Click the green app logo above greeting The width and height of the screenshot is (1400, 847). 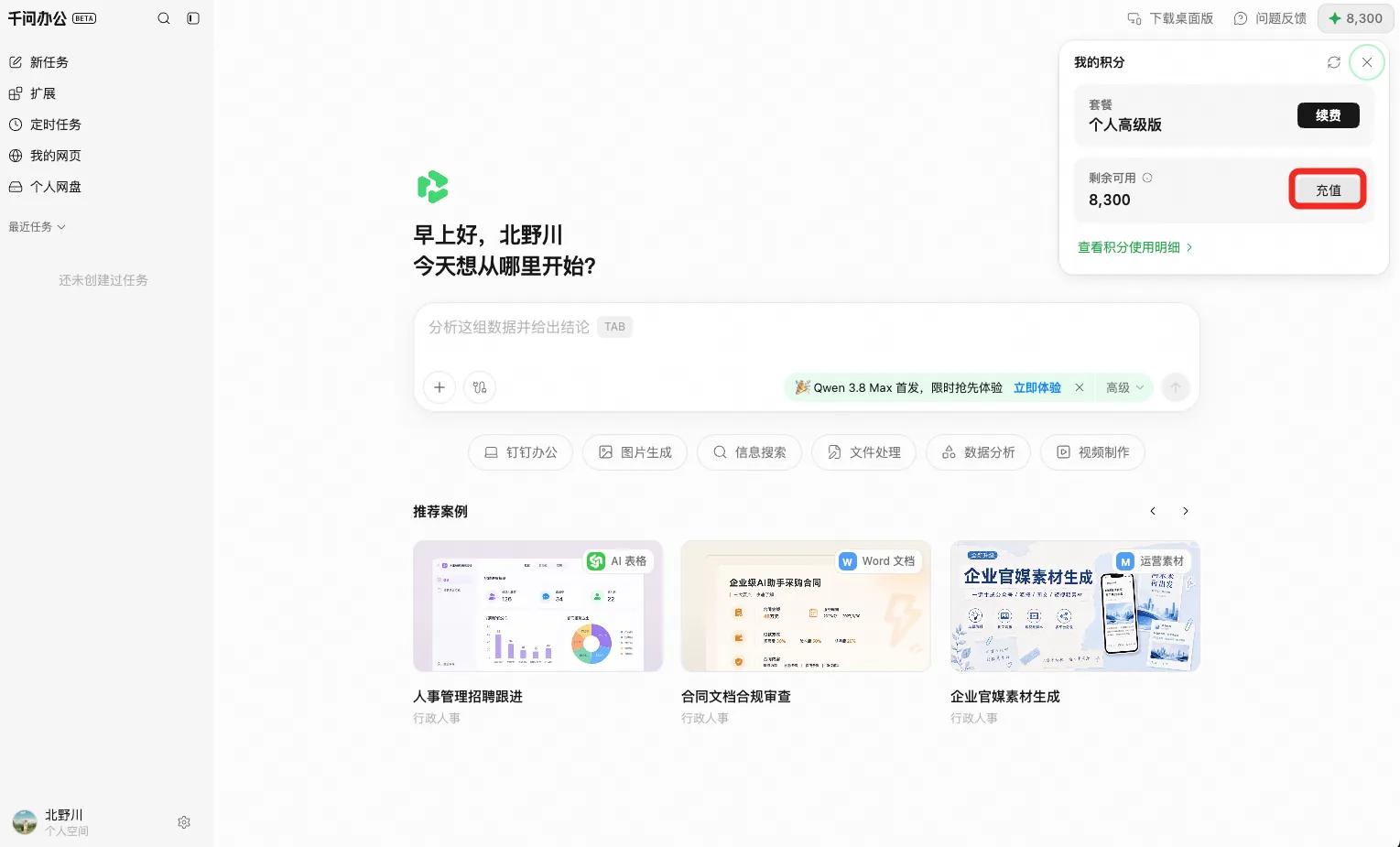point(432,187)
